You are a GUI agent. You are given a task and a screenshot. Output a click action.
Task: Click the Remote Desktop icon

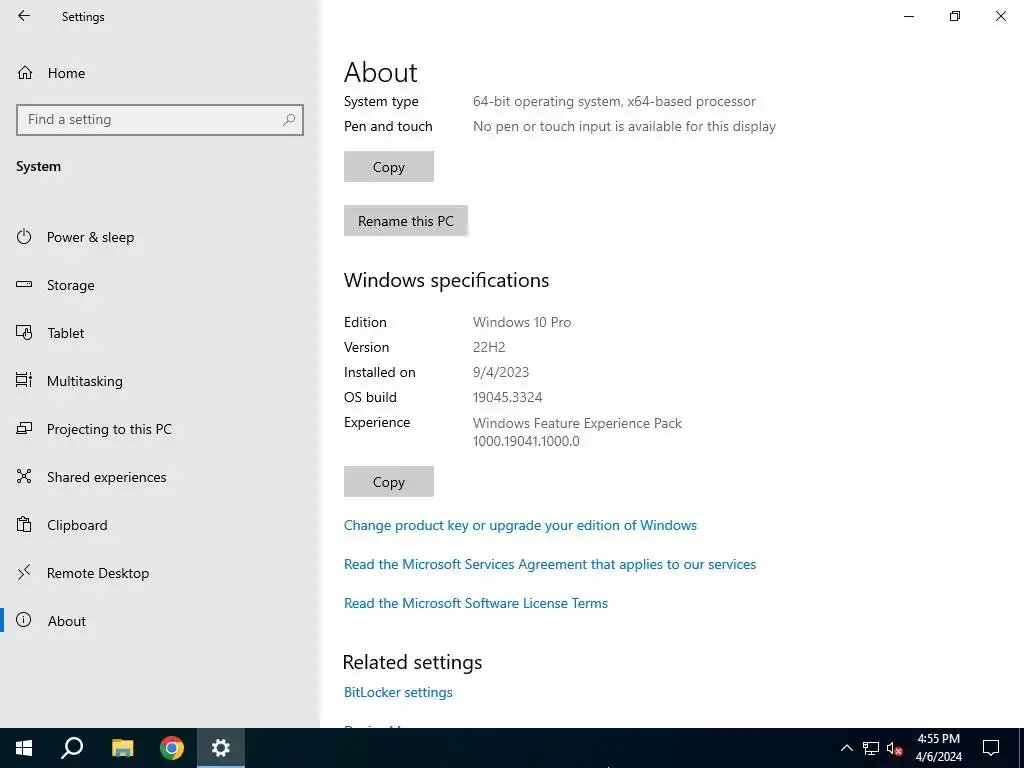coord(24,573)
